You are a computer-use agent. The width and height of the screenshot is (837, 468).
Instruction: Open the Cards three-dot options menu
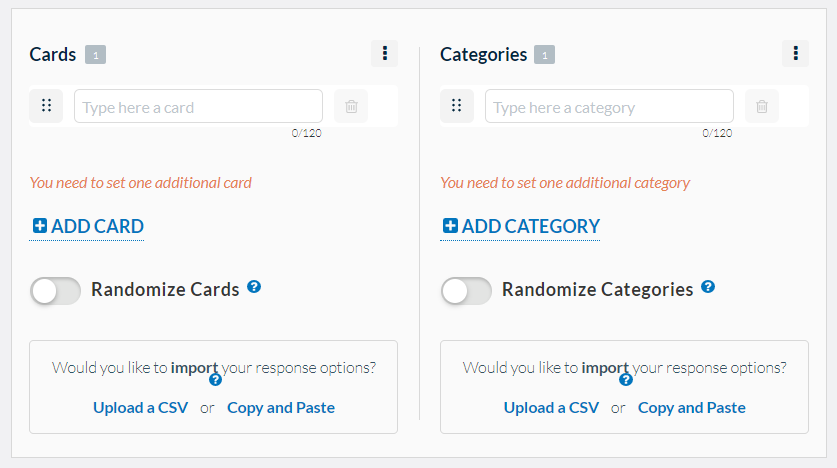[x=384, y=54]
